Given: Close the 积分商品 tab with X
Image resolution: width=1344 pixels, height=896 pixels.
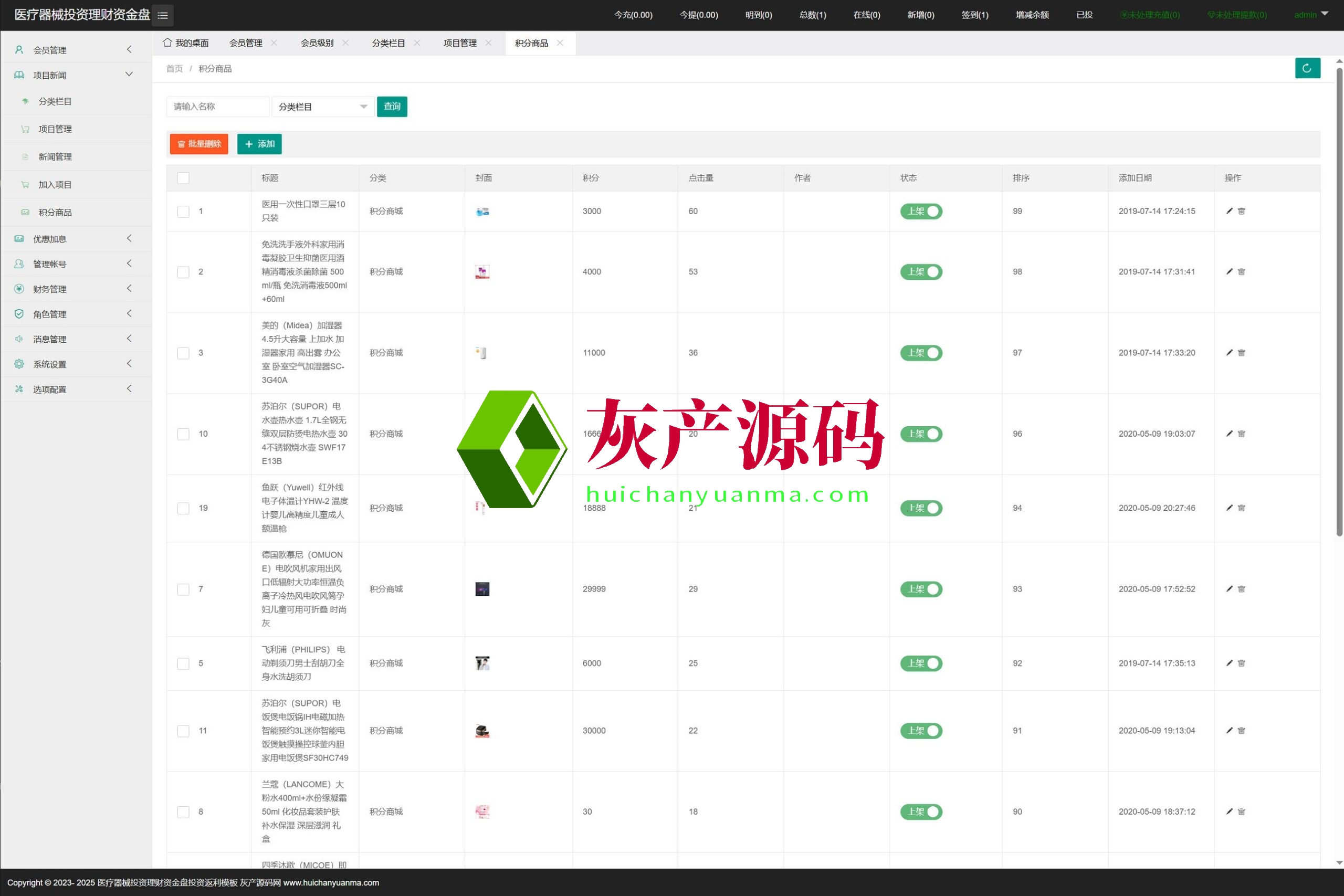Looking at the screenshot, I should [560, 43].
